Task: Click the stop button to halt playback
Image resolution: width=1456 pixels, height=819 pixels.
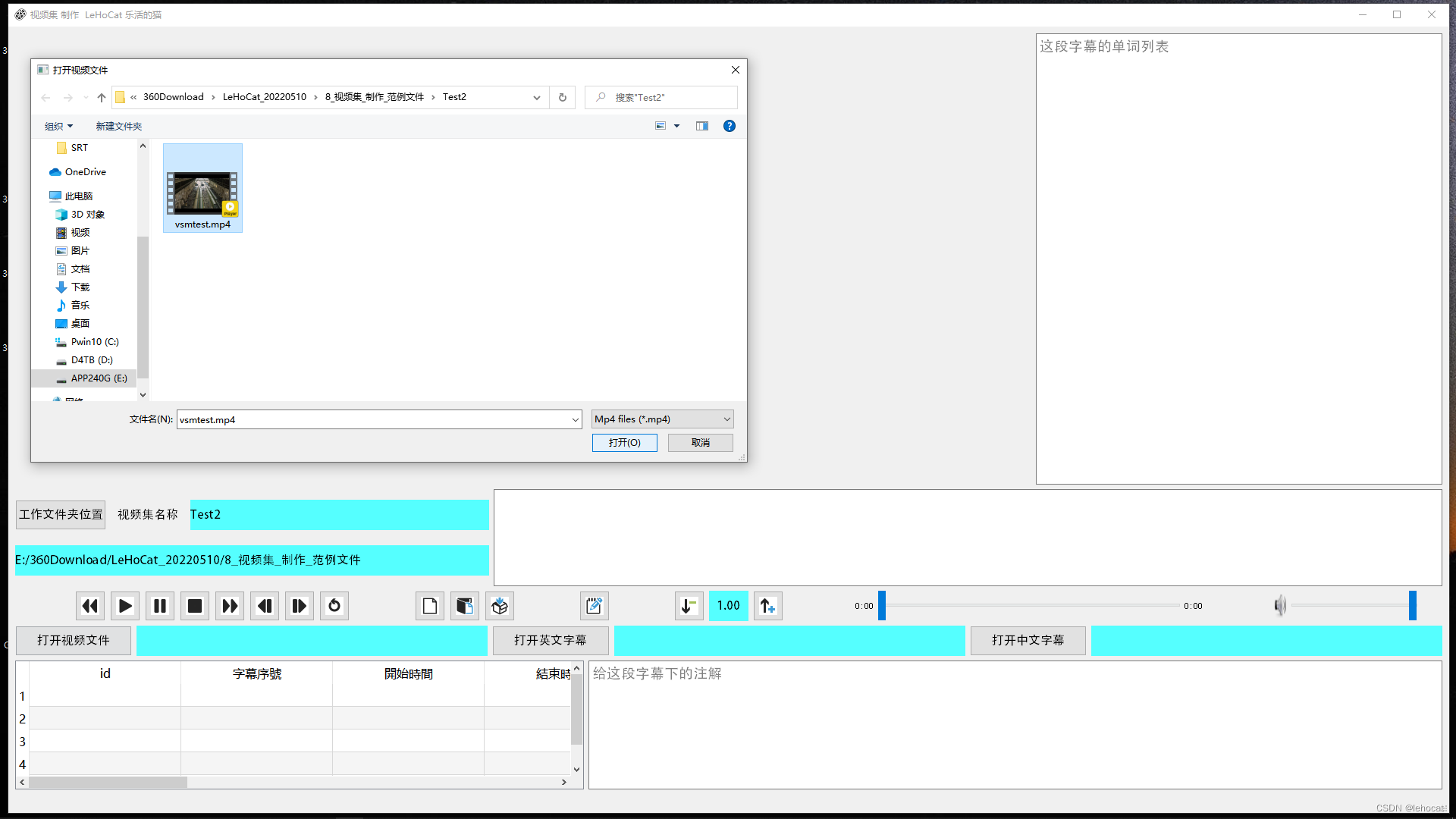Action: (194, 606)
